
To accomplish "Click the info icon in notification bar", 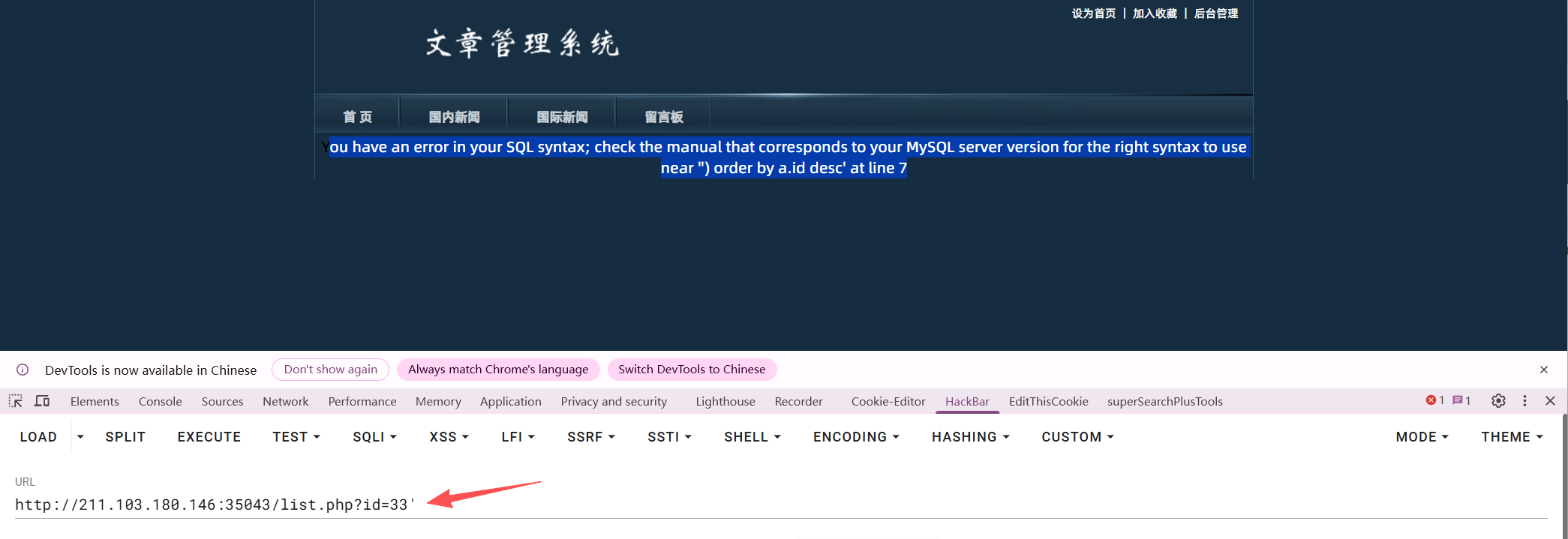I will 23,370.
